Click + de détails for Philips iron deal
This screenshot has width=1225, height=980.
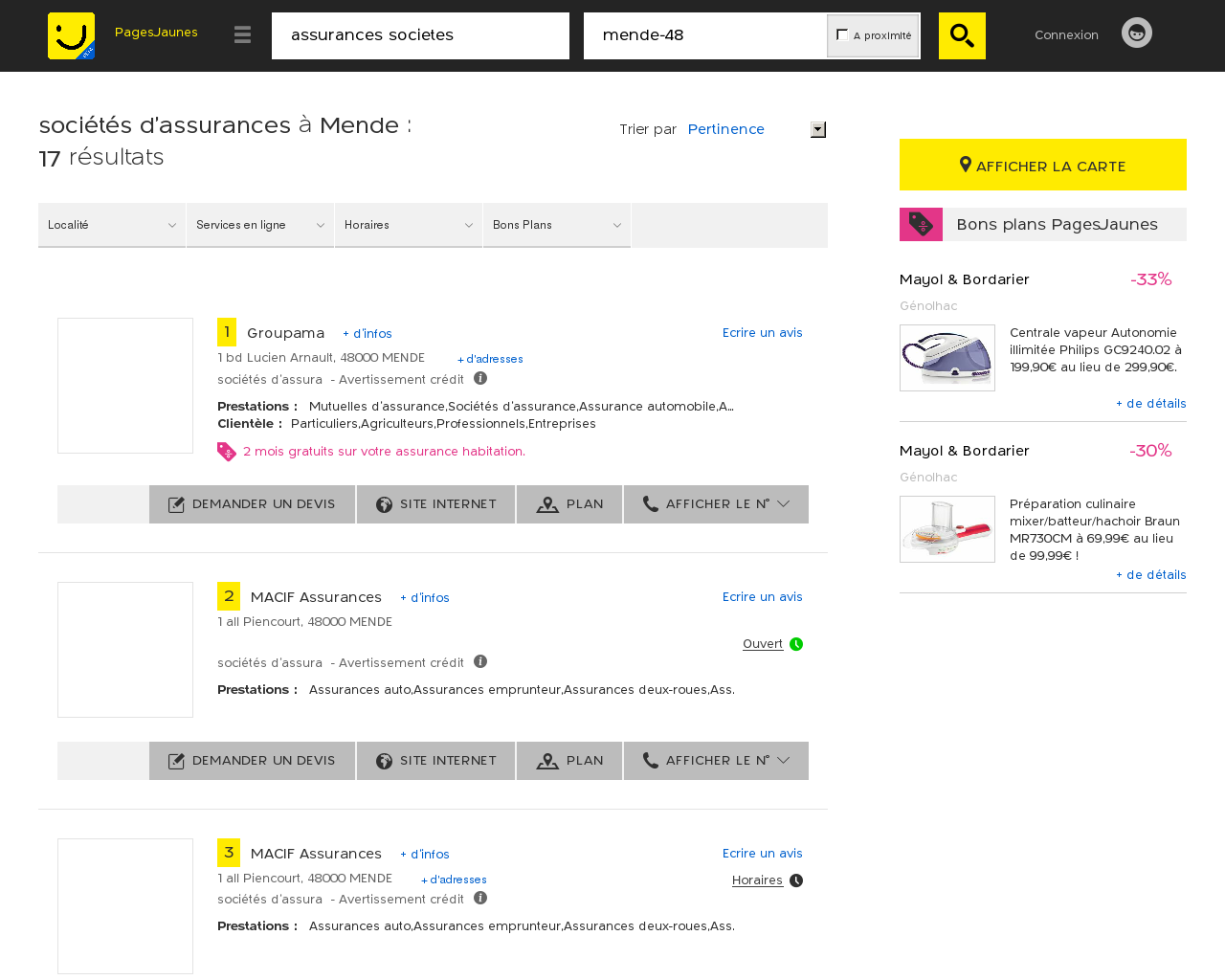(x=1151, y=404)
